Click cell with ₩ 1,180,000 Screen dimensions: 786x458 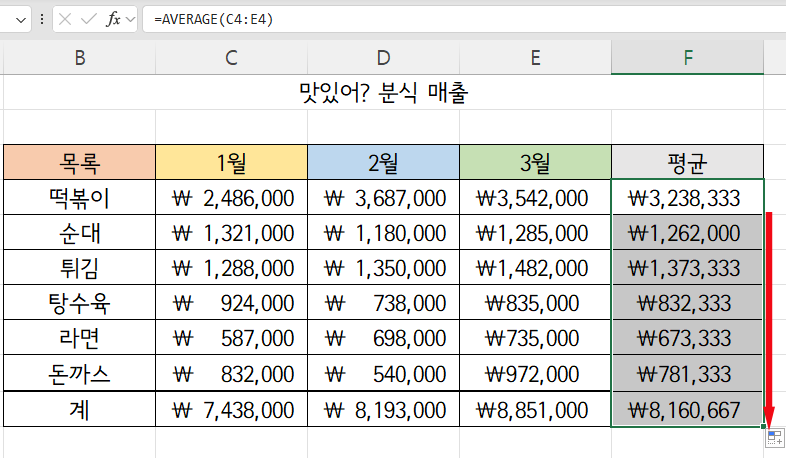coord(383,233)
